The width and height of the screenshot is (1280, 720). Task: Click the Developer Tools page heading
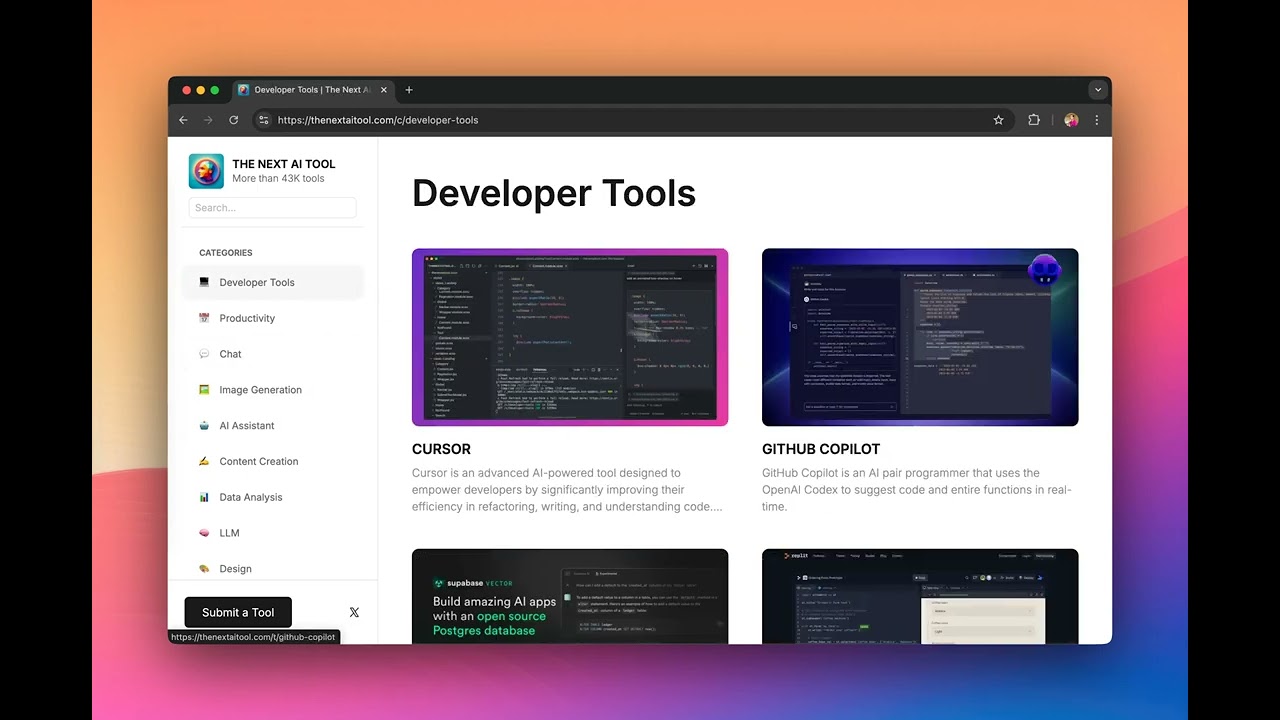[x=554, y=193]
